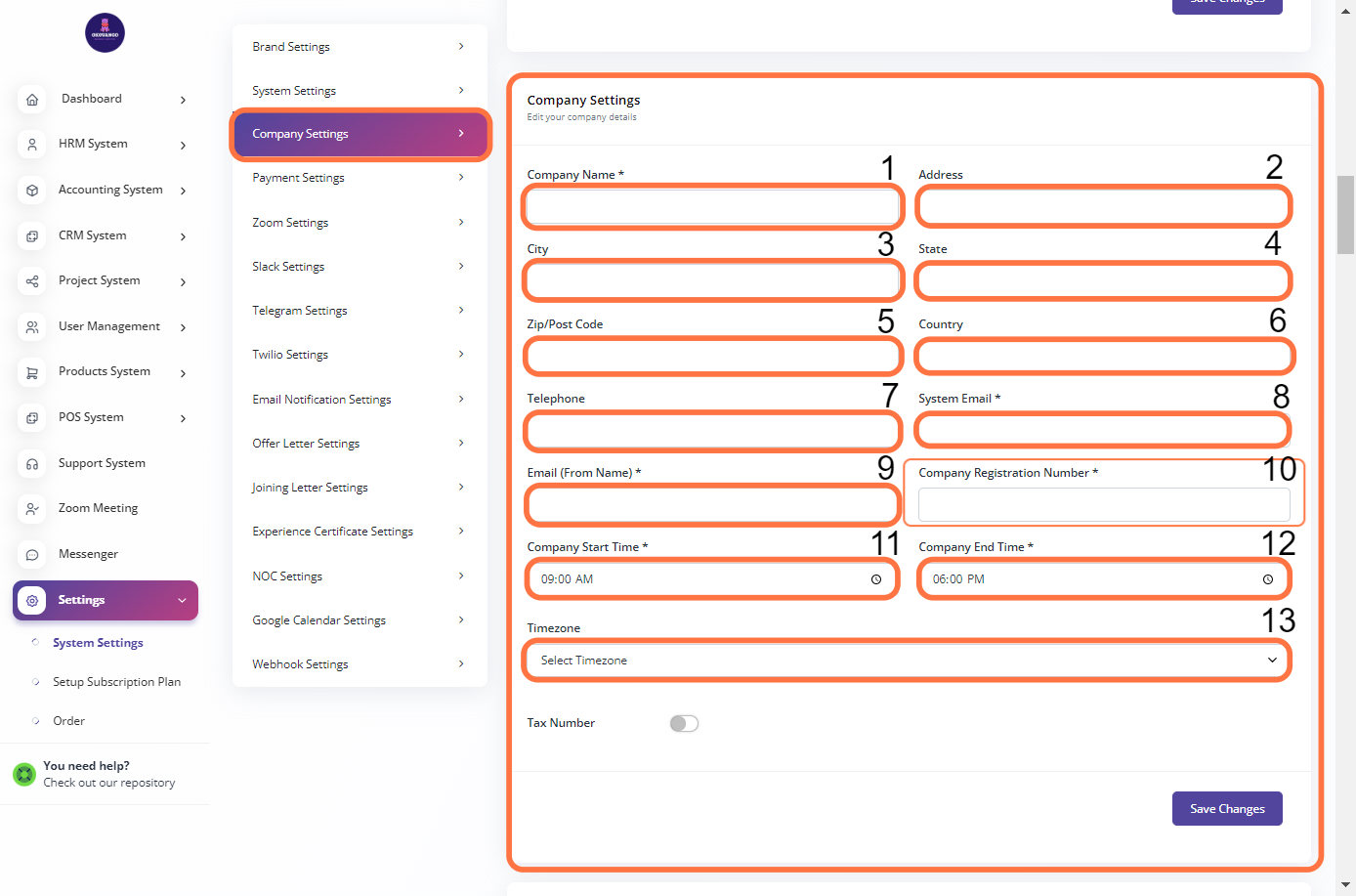The width and height of the screenshot is (1356, 896).
Task: Open the Select Timezone dropdown
Action: pos(907,661)
